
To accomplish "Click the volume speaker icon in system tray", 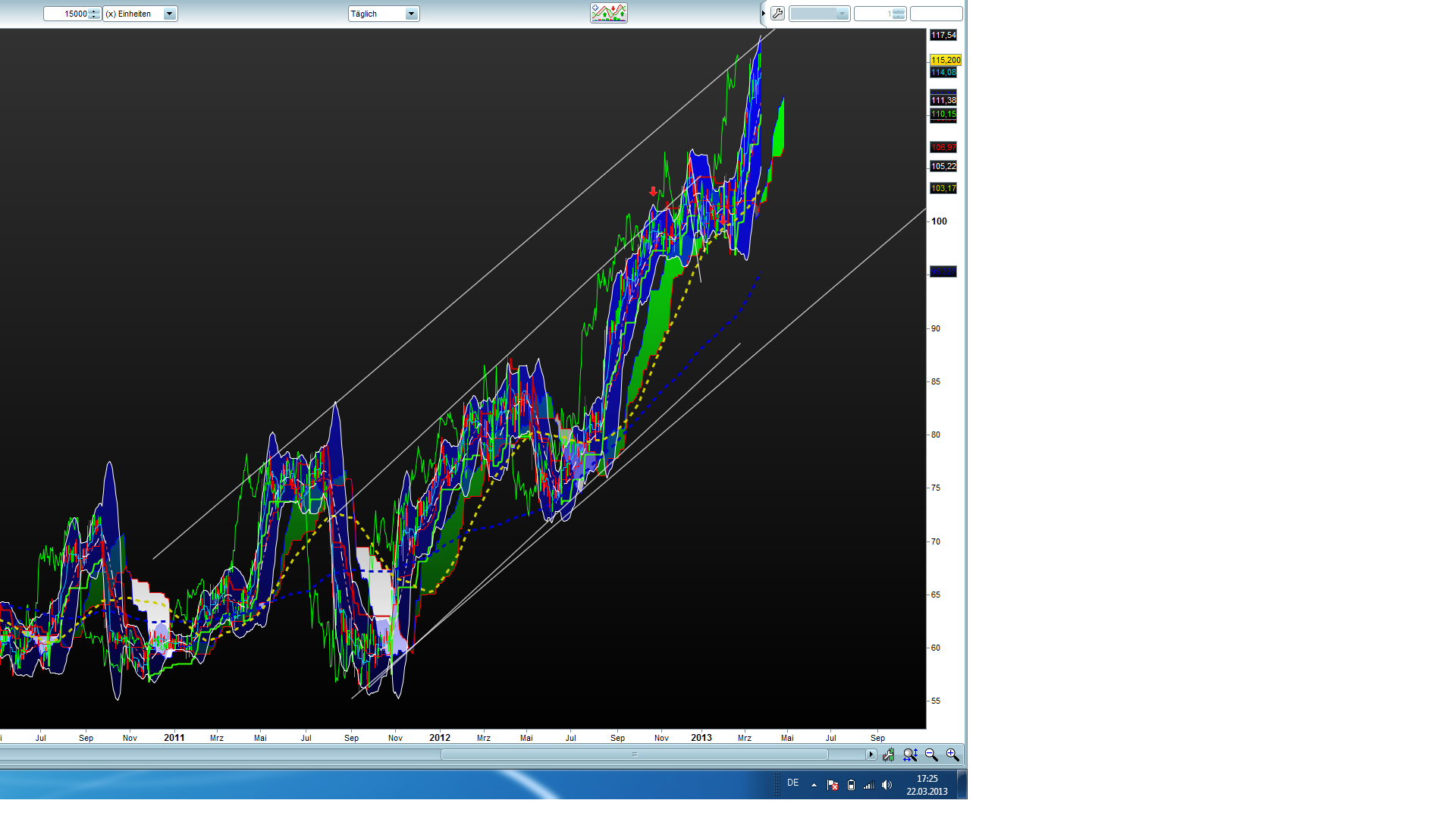I will (x=887, y=785).
